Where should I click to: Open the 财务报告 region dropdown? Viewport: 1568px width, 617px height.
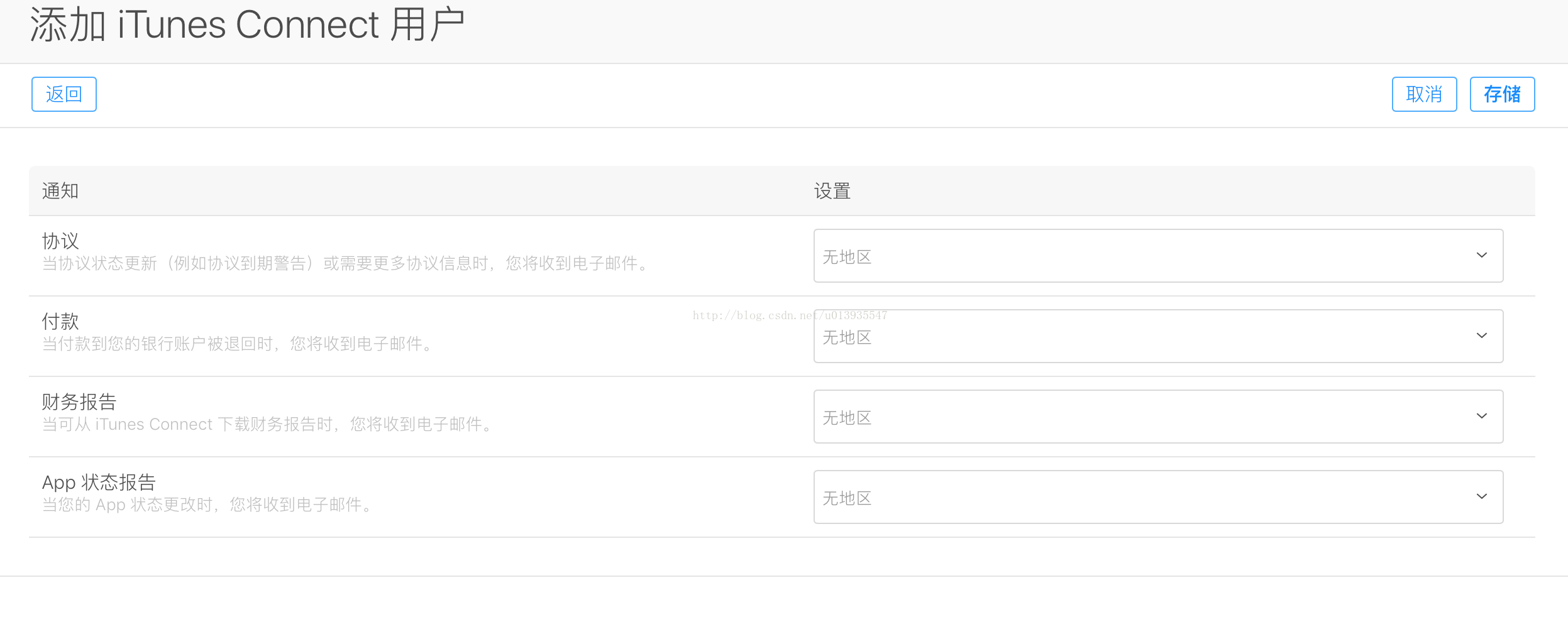pyautogui.click(x=1158, y=417)
